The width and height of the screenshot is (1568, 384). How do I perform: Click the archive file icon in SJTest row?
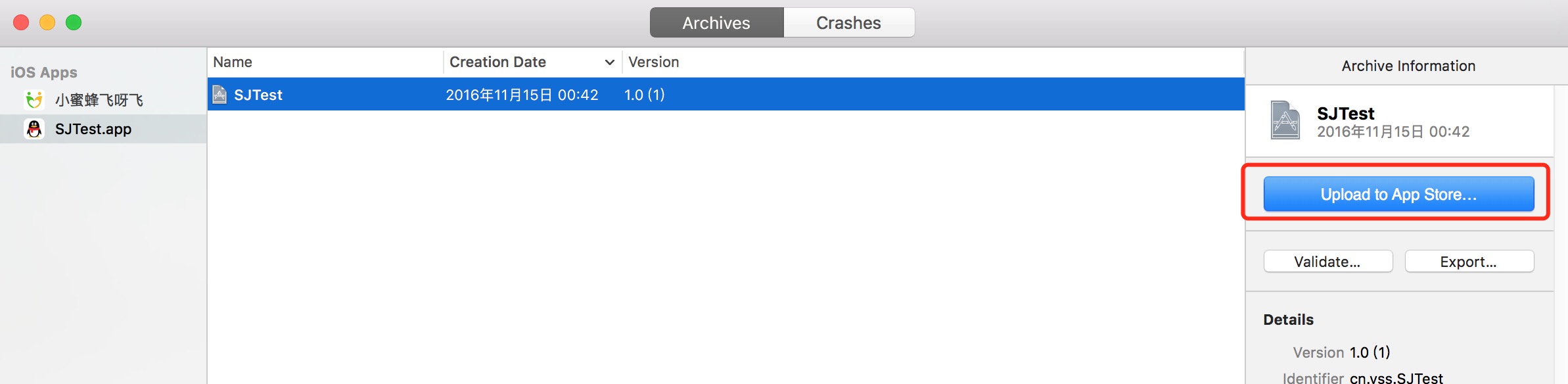tap(219, 95)
